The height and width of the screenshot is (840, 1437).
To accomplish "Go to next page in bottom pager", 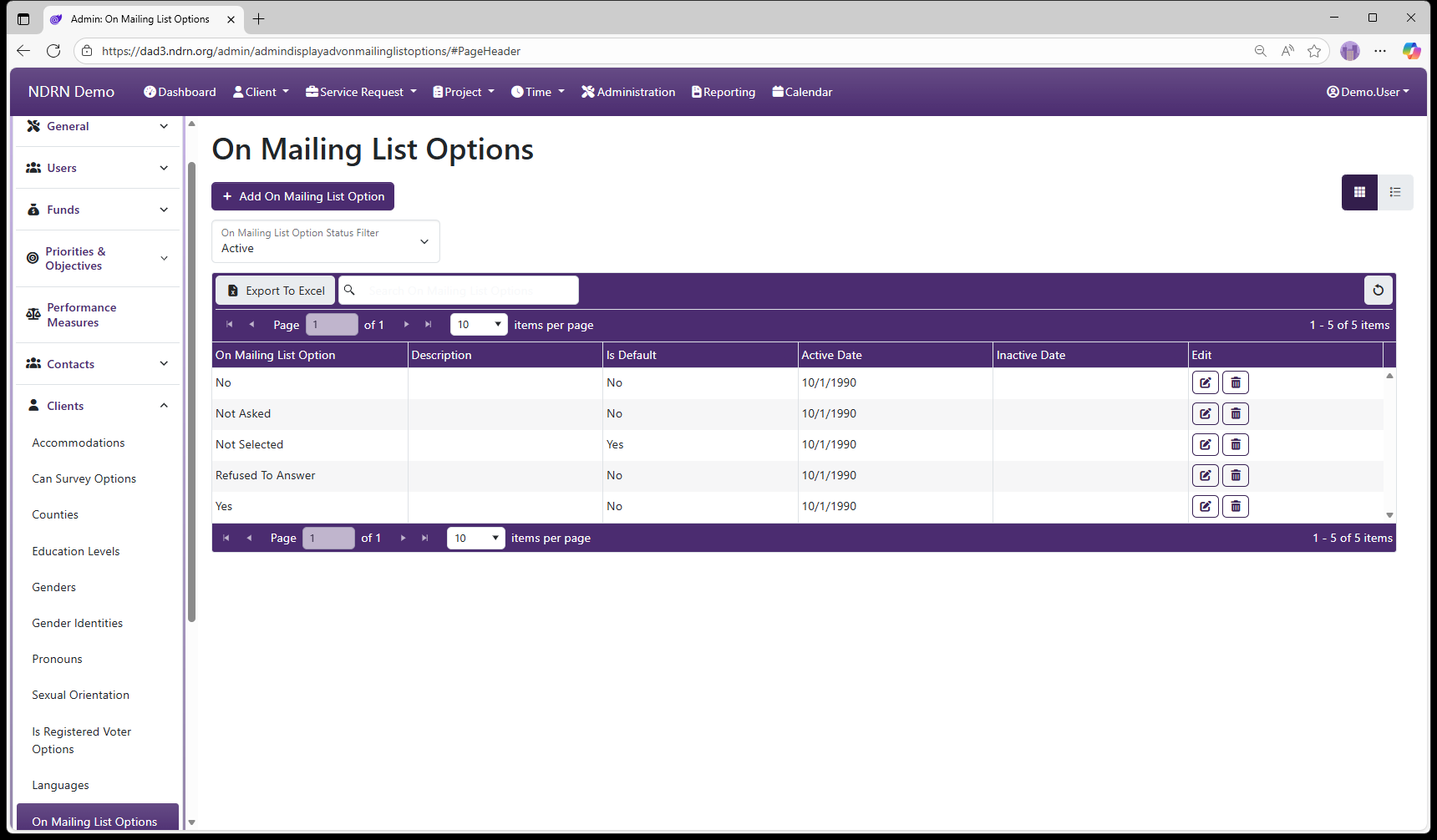I will 404,538.
